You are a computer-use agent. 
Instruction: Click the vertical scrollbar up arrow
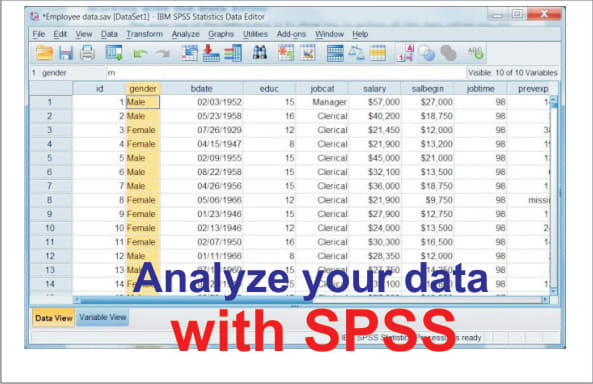click(554, 99)
